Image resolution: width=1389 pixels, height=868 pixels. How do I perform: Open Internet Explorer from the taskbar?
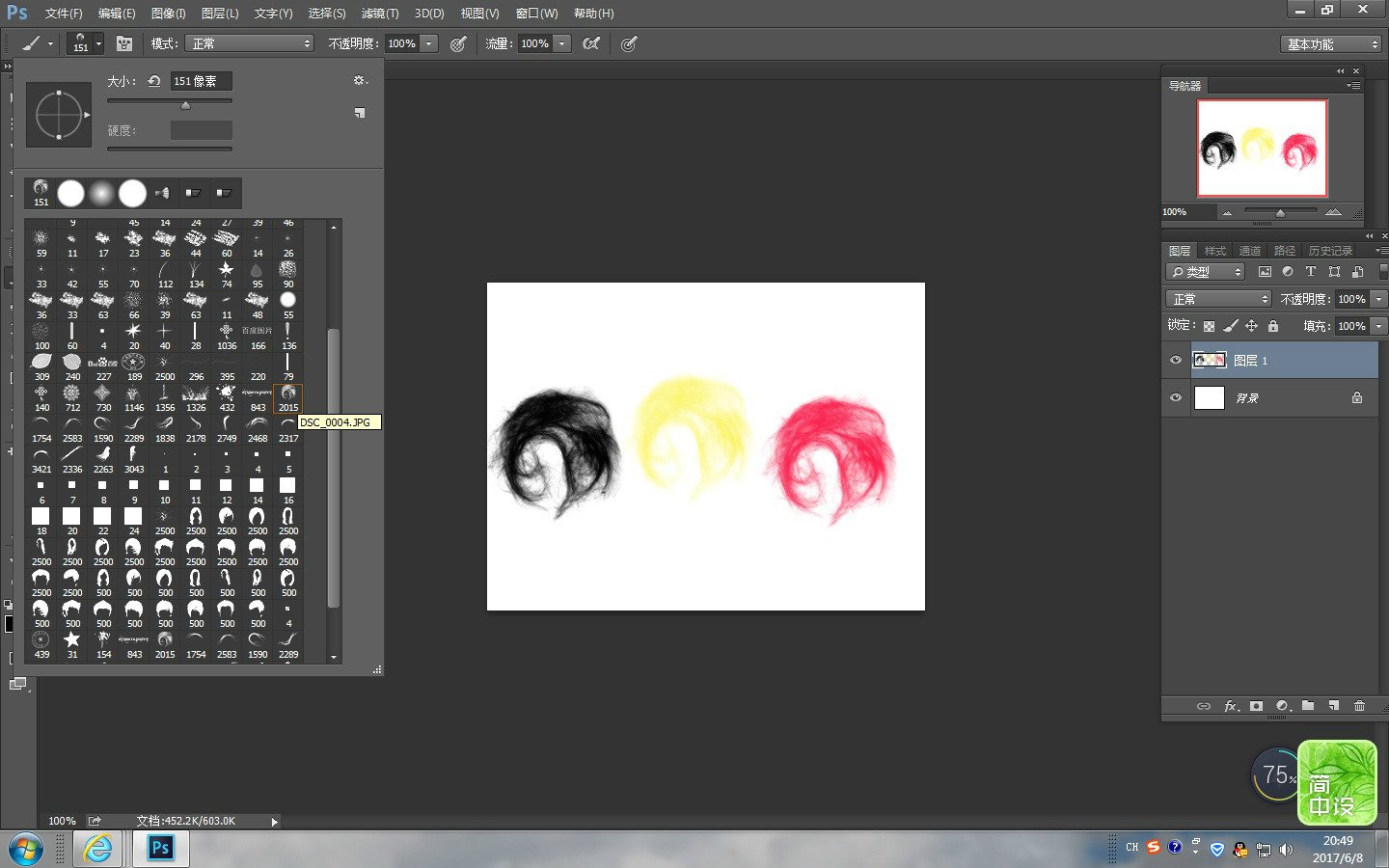97,848
